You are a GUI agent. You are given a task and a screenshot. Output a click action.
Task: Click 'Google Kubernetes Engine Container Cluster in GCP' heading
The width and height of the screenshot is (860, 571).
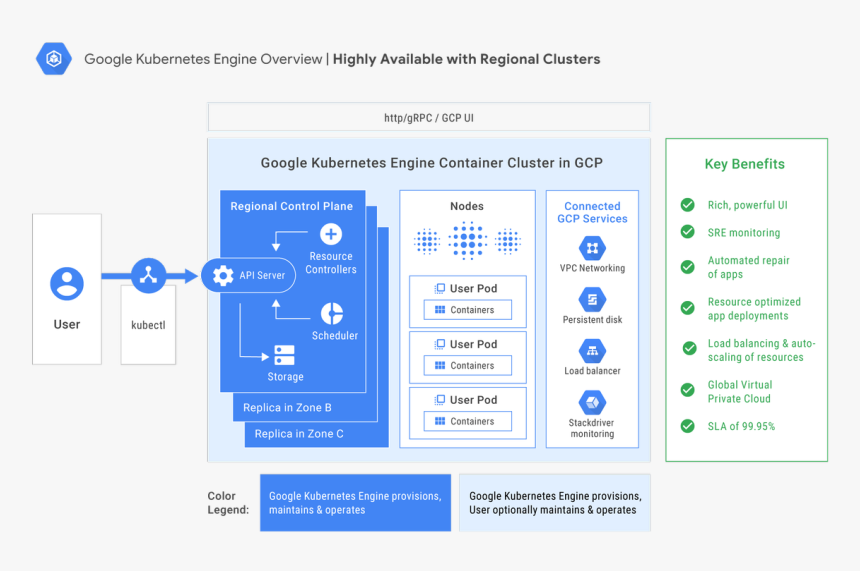tap(432, 163)
